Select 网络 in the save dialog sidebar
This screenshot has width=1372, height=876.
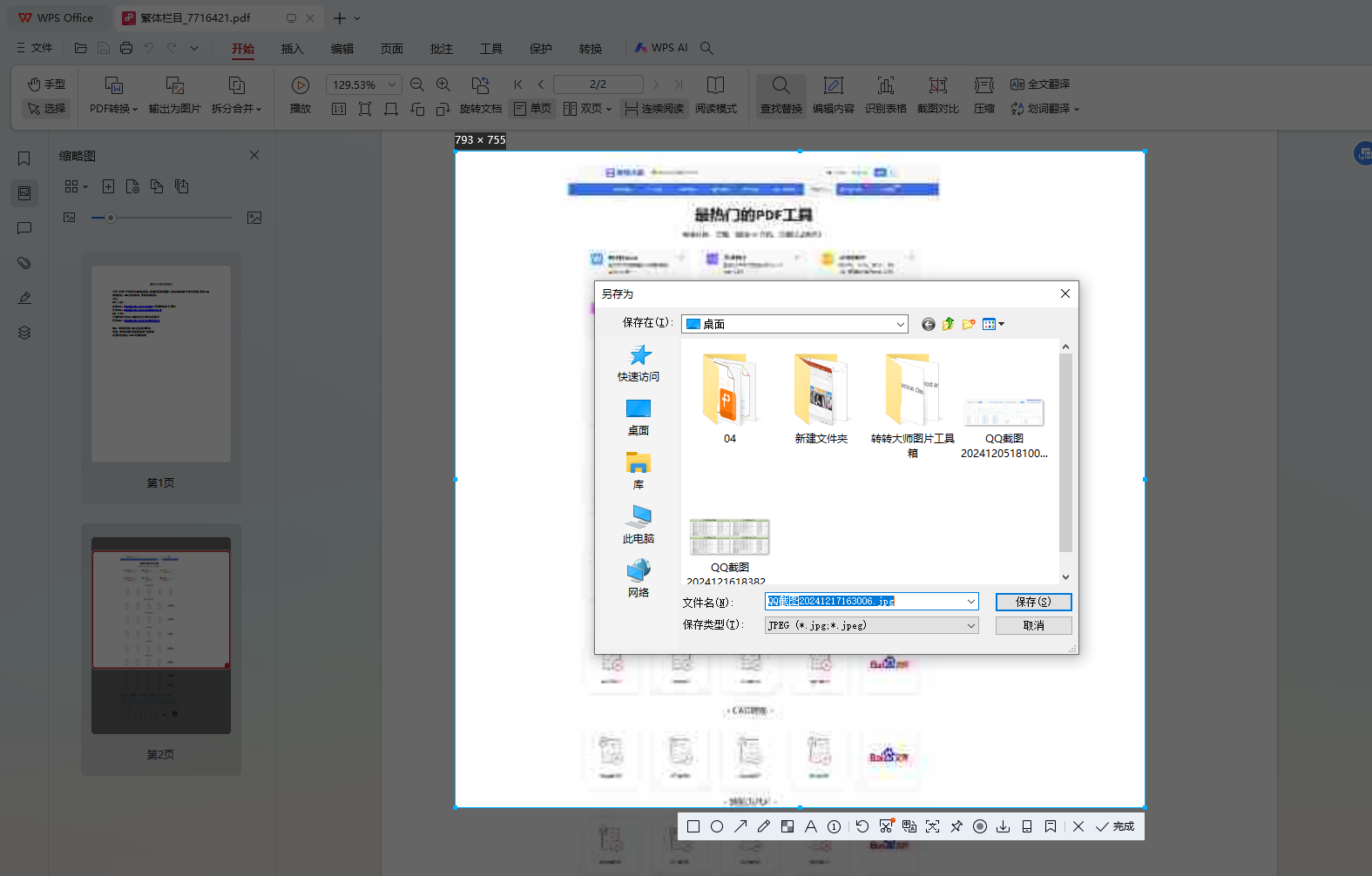coord(639,579)
